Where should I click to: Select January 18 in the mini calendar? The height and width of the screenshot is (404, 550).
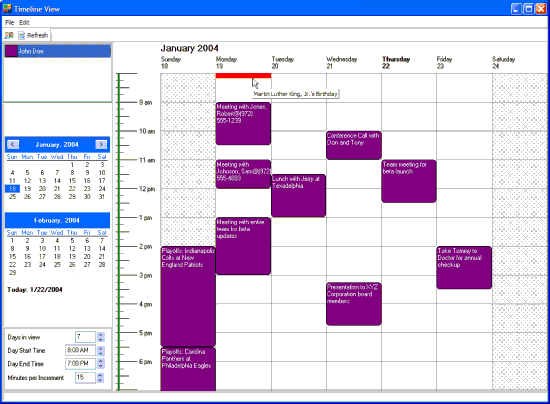pyautogui.click(x=12, y=189)
